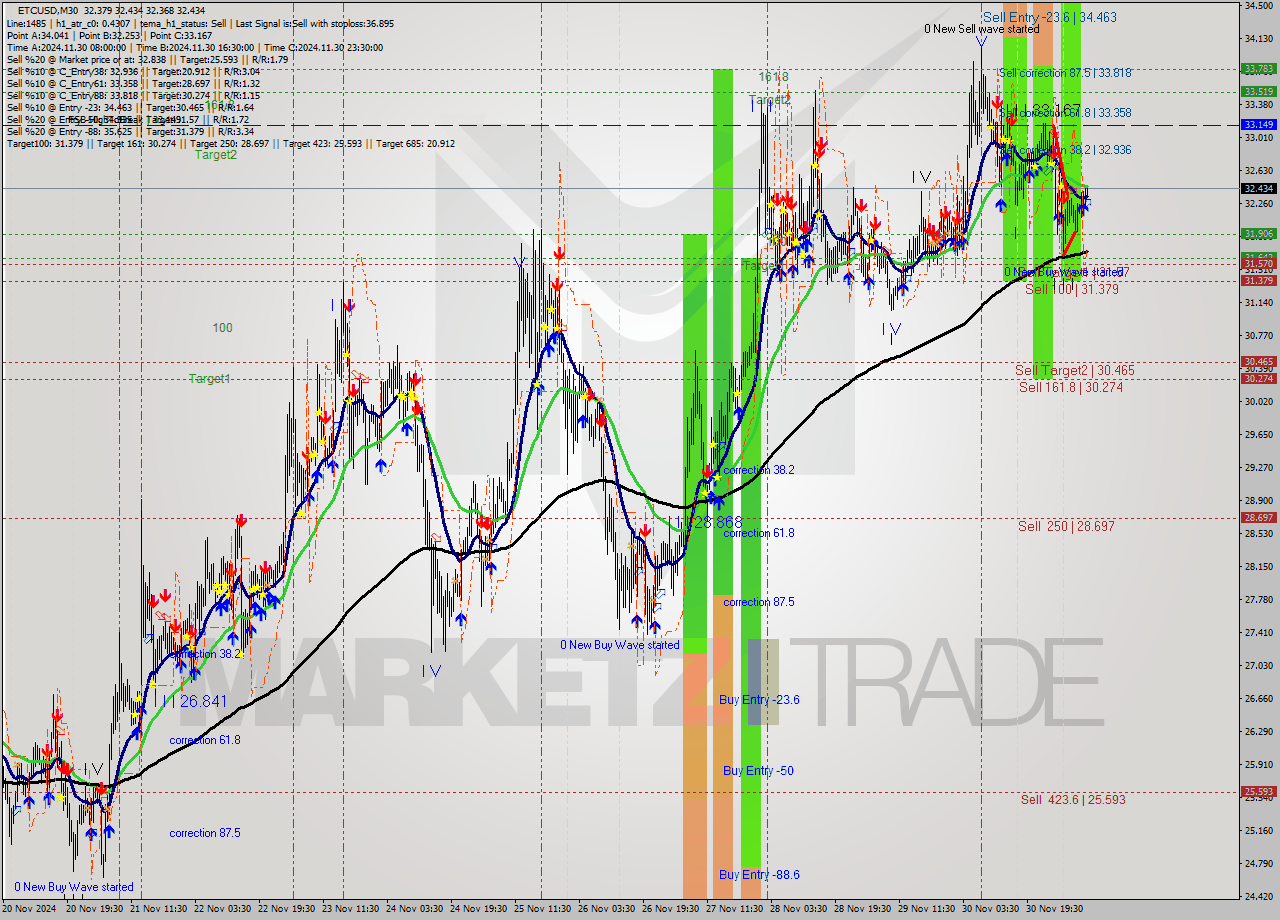Select the 'Buy Entry -50' label
The image size is (1280, 920).
pyautogui.click(x=758, y=771)
